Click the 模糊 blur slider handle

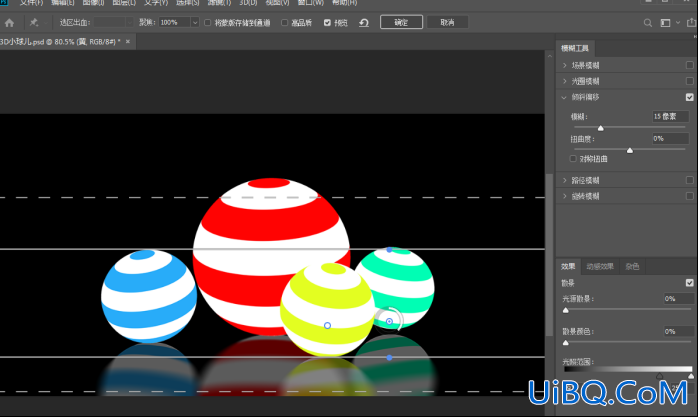tap(601, 128)
